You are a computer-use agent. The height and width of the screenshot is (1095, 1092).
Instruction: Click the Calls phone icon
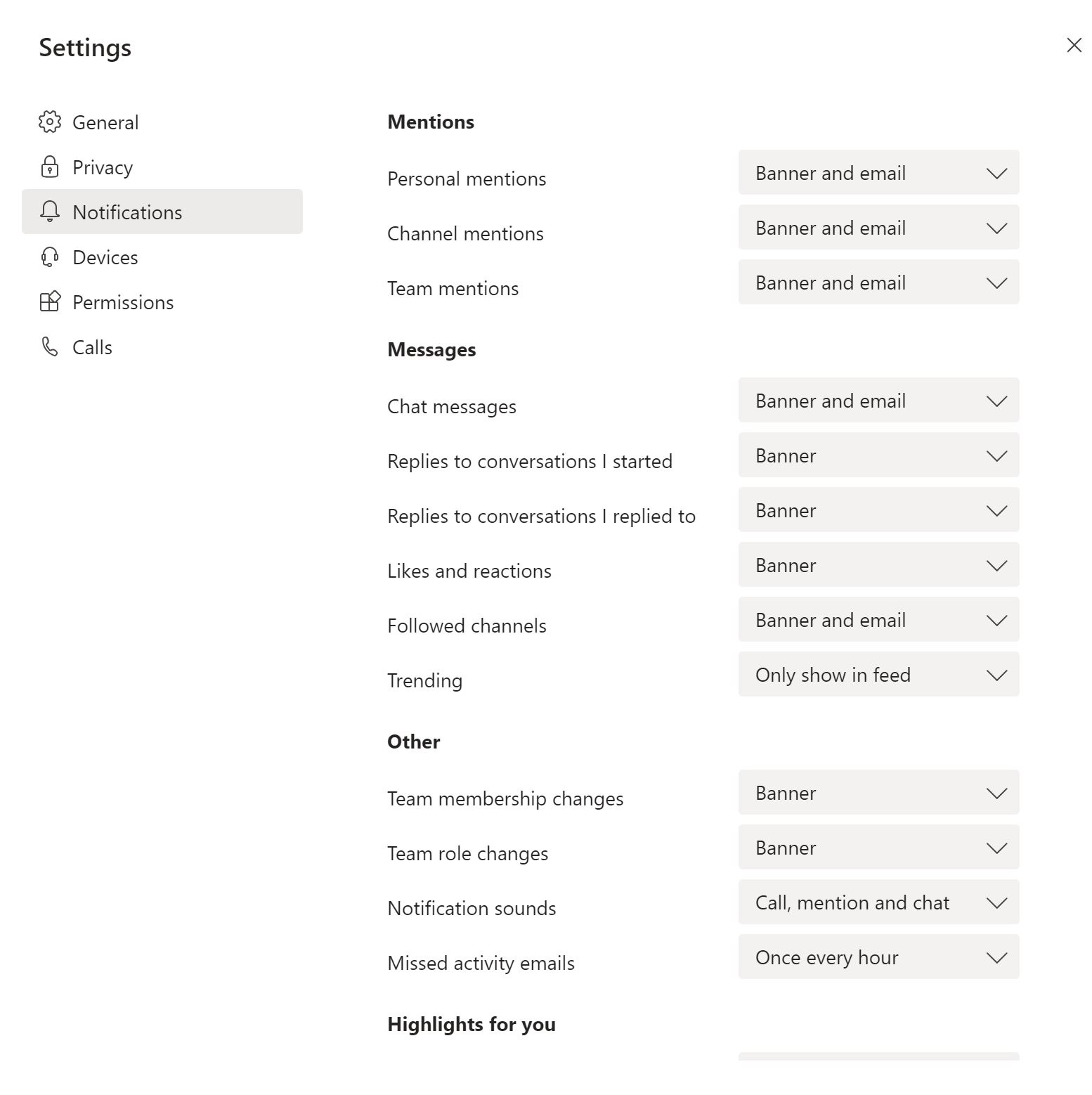[x=49, y=346]
